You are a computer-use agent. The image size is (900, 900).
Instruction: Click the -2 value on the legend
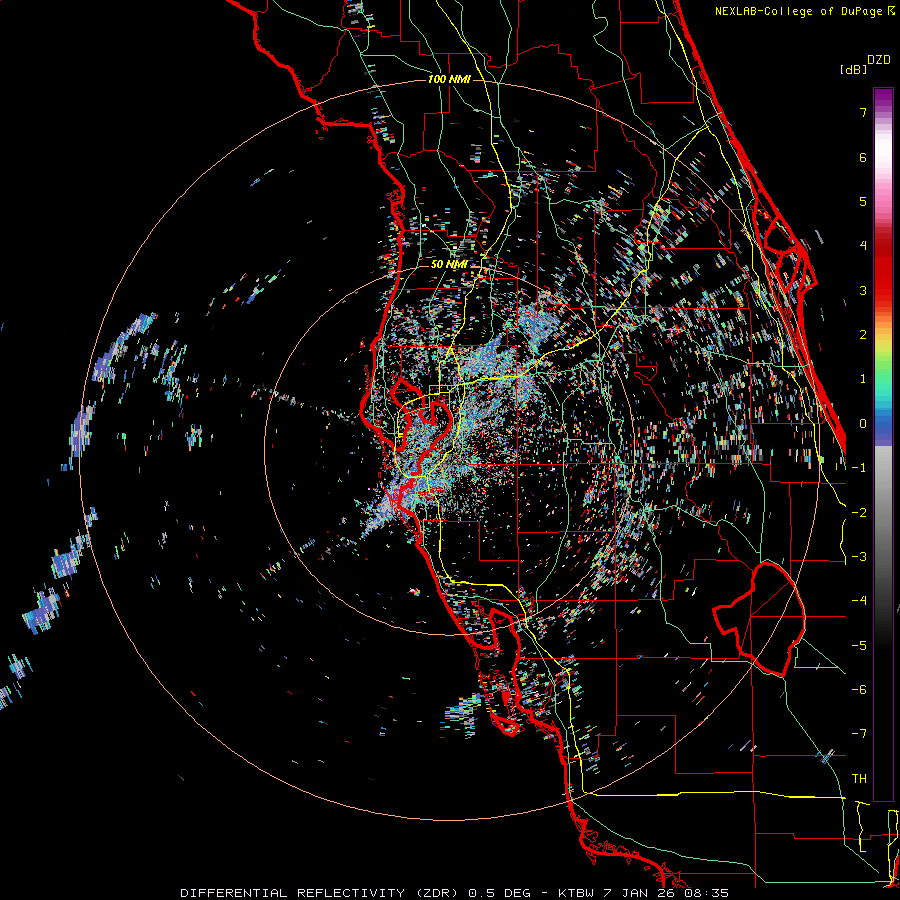click(859, 513)
